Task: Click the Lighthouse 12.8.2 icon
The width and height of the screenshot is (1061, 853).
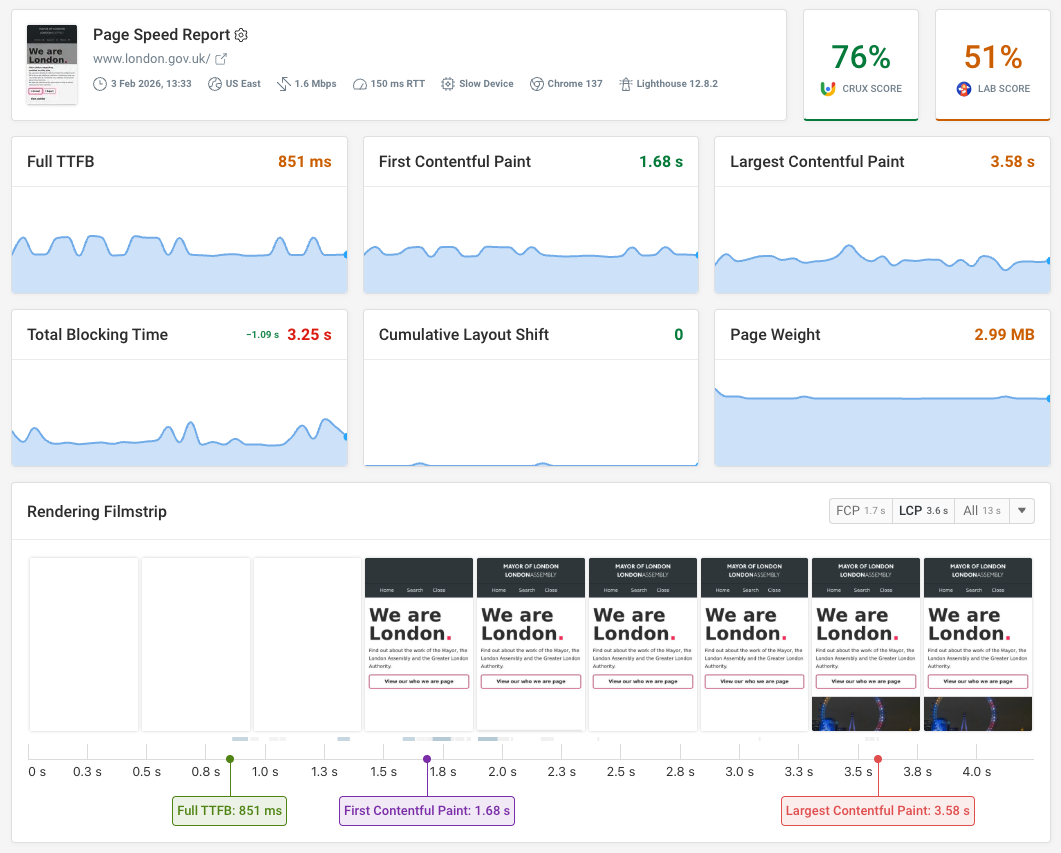Action: point(626,84)
